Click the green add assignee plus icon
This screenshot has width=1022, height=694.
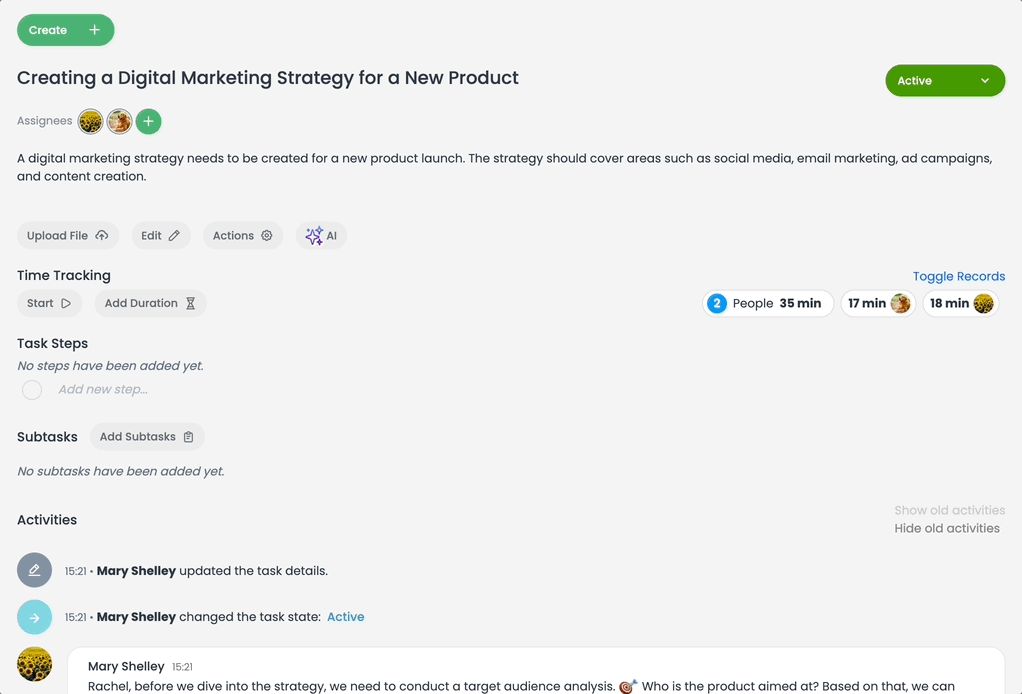(x=148, y=121)
